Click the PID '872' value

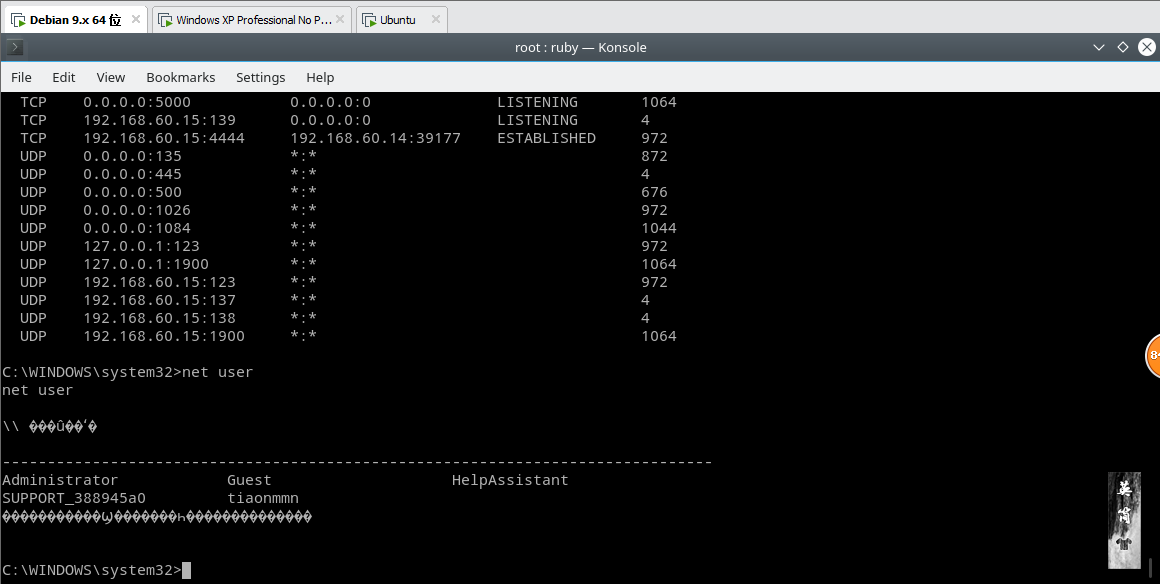click(x=654, y=156)
